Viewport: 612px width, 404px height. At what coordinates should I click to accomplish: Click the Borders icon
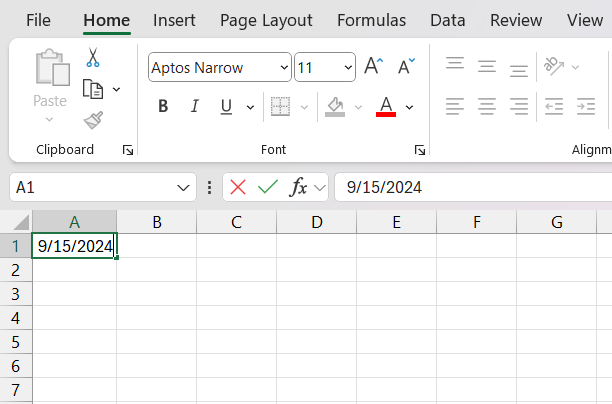click(280, 107)
